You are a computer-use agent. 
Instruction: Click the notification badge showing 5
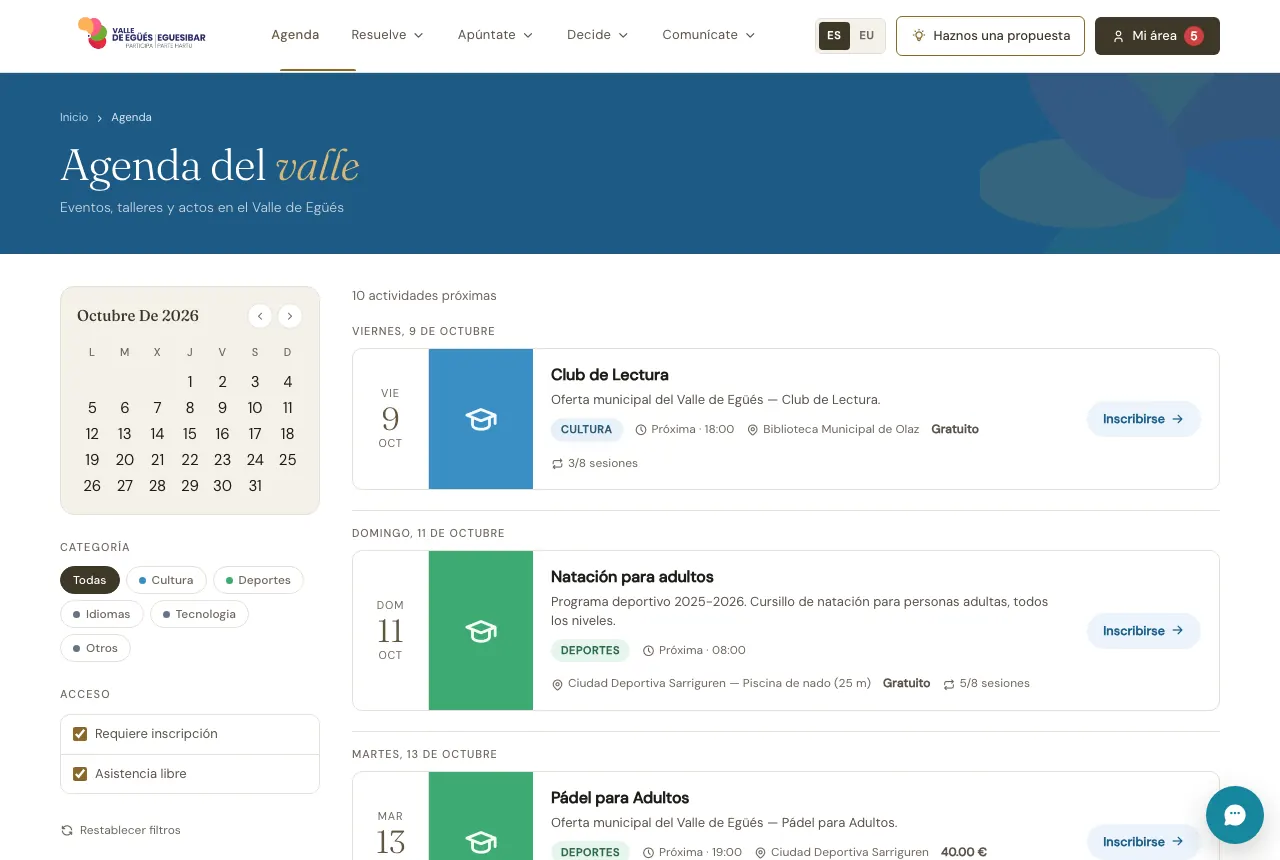(x=1194, y=35)
